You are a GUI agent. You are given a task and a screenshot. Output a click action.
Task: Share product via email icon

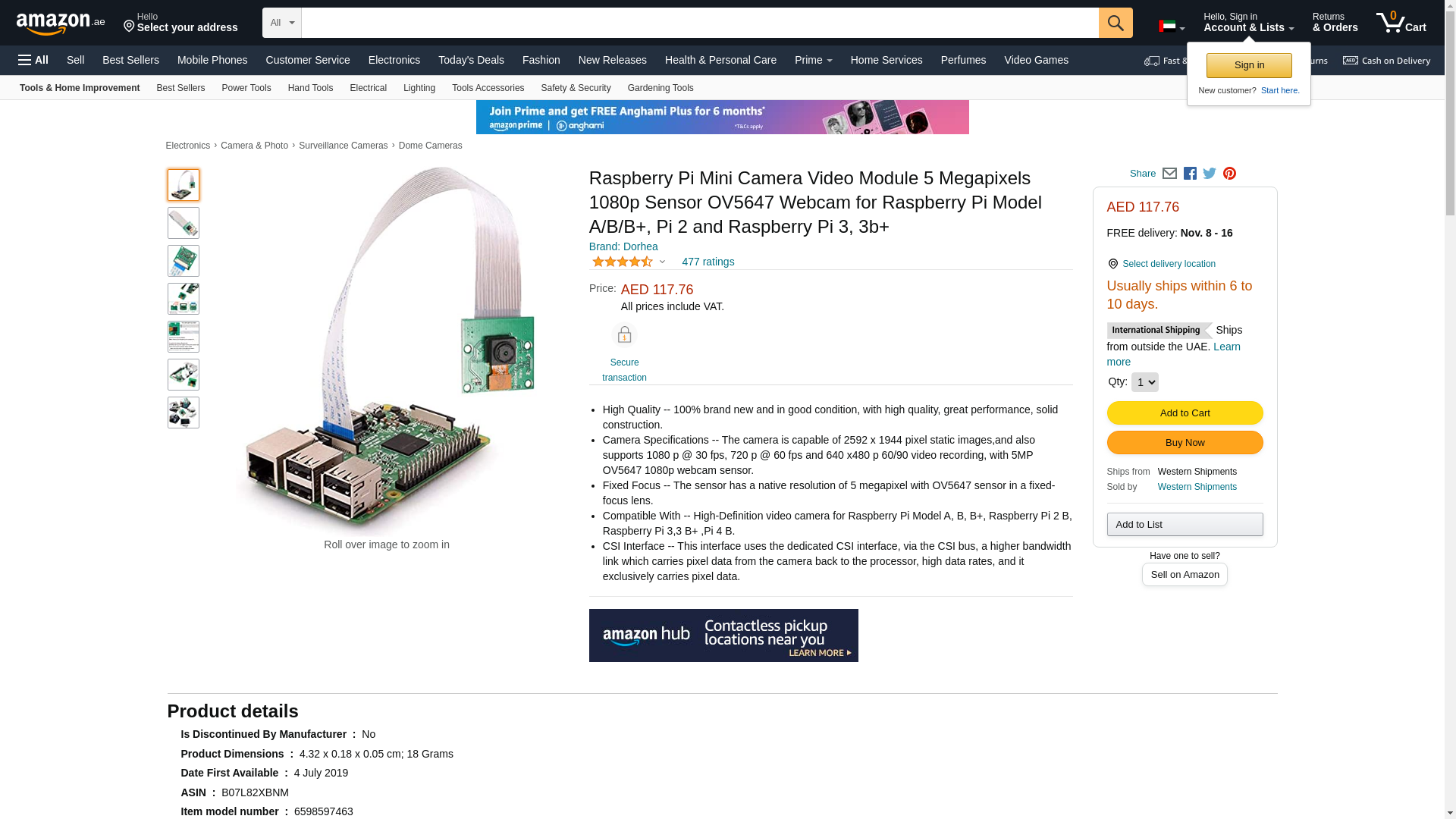[x=1169, y=174]
